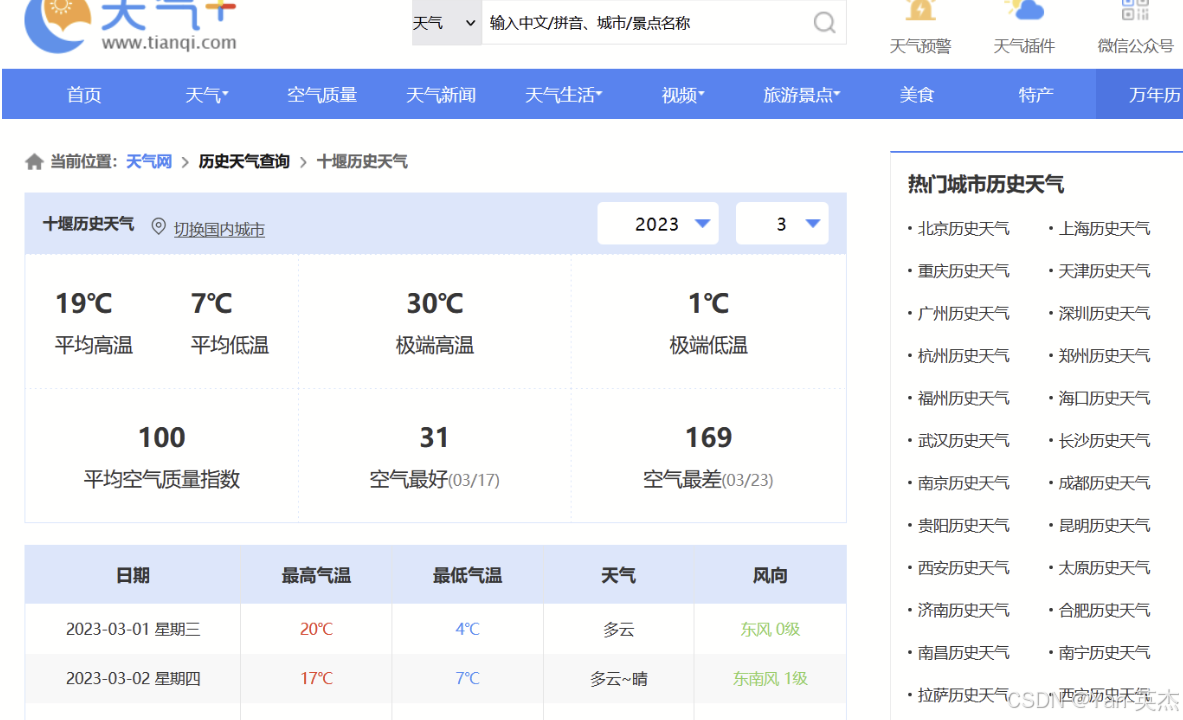This screenshot has width=1183, height=720.
Task: Click the 切换国内城市 link
Action: coord(219,230)
